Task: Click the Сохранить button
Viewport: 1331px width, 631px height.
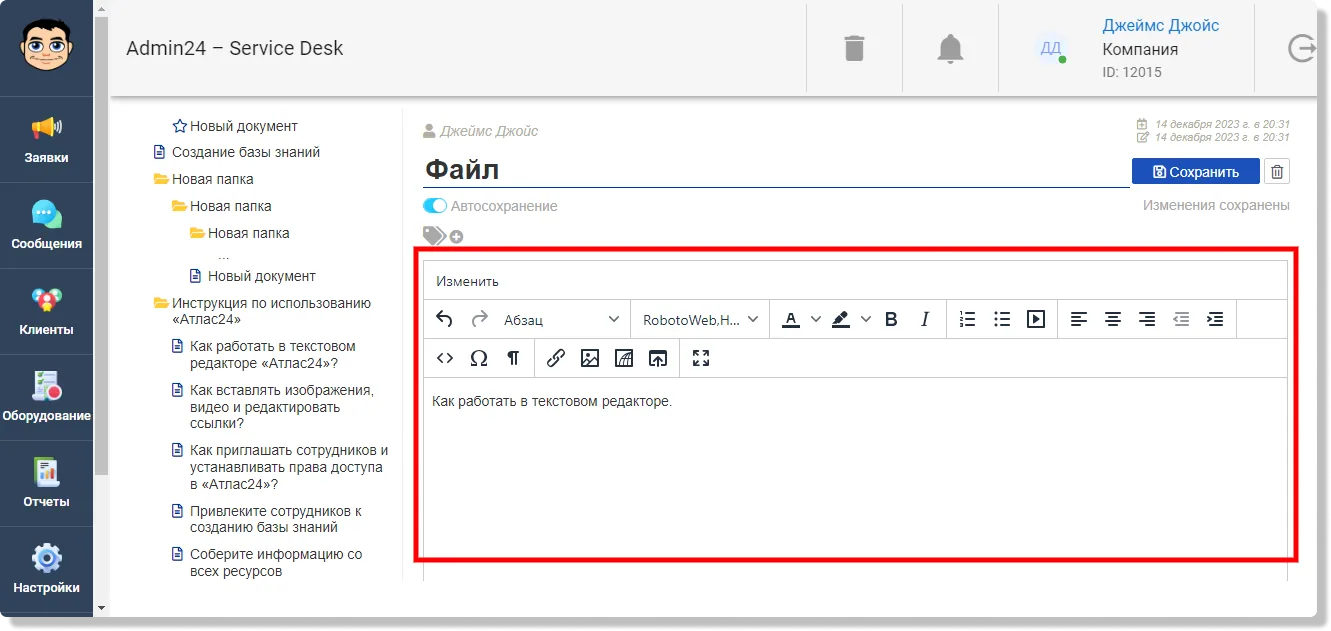Action: click(x=1195, y=171)
